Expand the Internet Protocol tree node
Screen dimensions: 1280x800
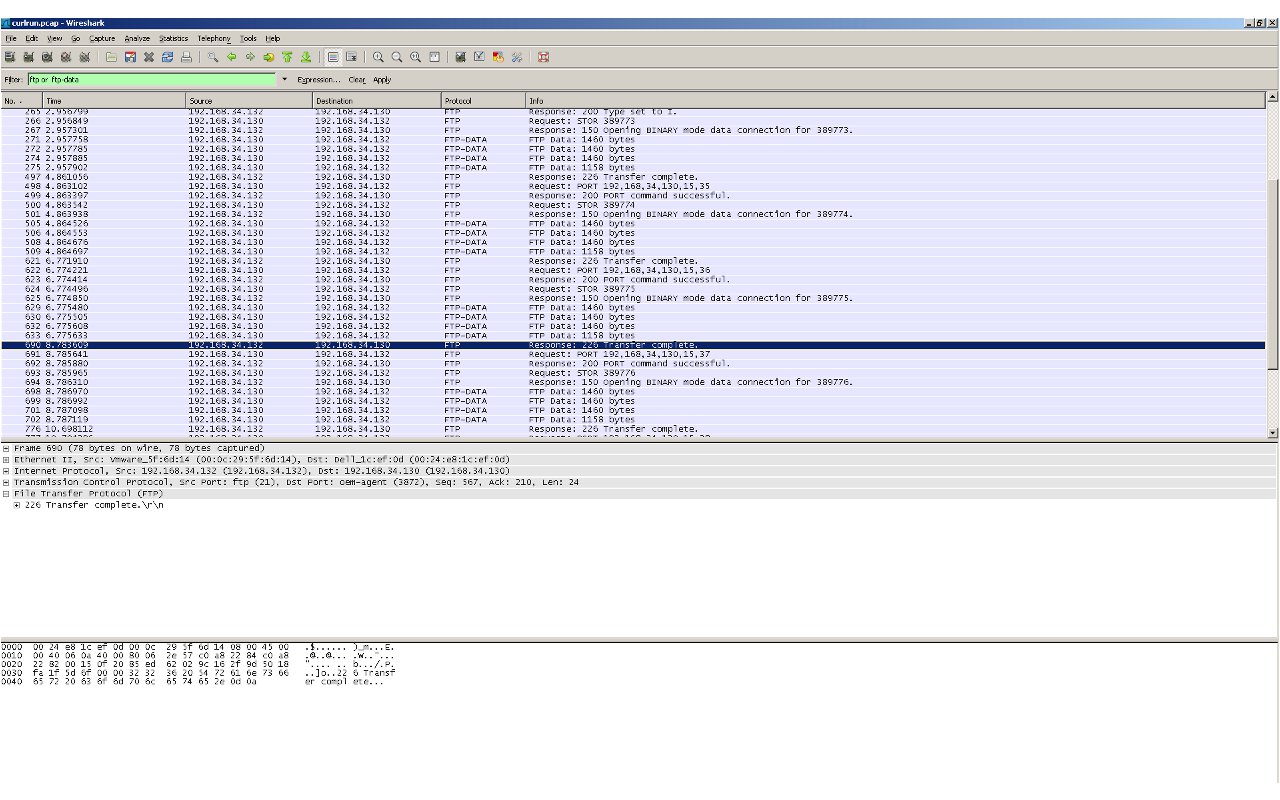6,471
